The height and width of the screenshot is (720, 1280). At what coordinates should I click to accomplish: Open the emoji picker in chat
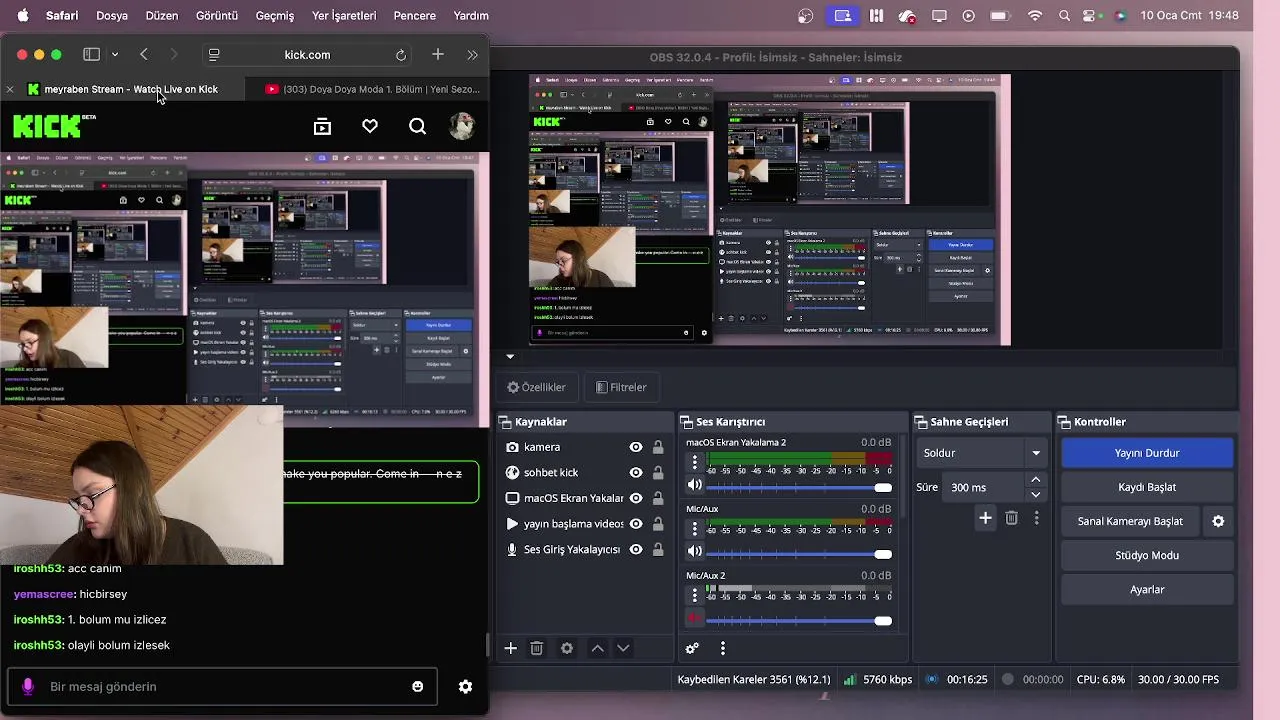[x=417, y=687]
